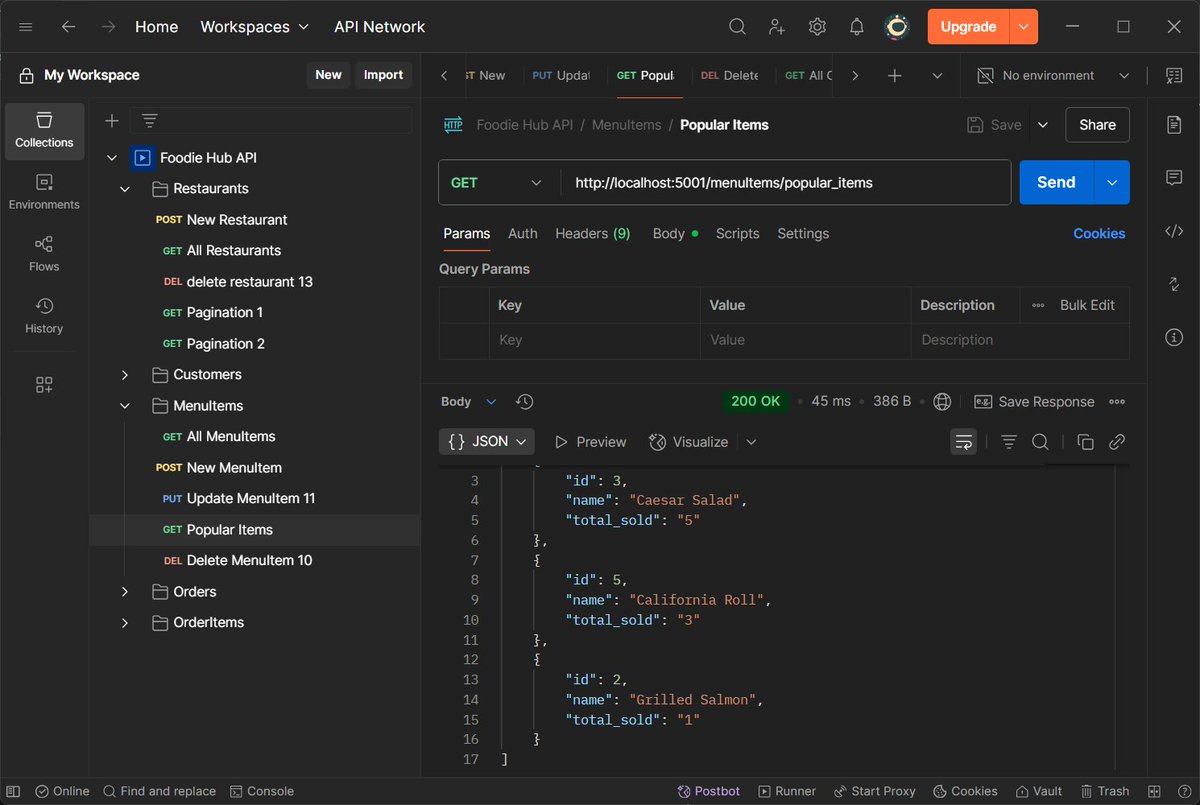This screenshot has height=805, width=1200.
Task: Click the Import button
Action: coord(383,75)
